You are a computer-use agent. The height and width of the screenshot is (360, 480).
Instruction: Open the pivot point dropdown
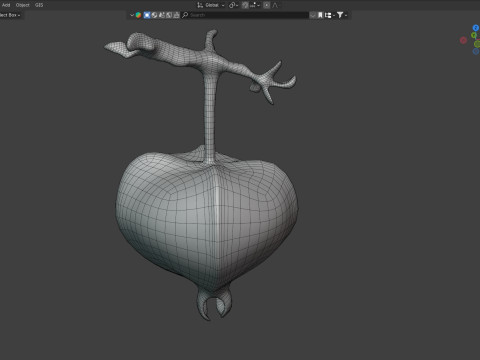pos(233,5)
